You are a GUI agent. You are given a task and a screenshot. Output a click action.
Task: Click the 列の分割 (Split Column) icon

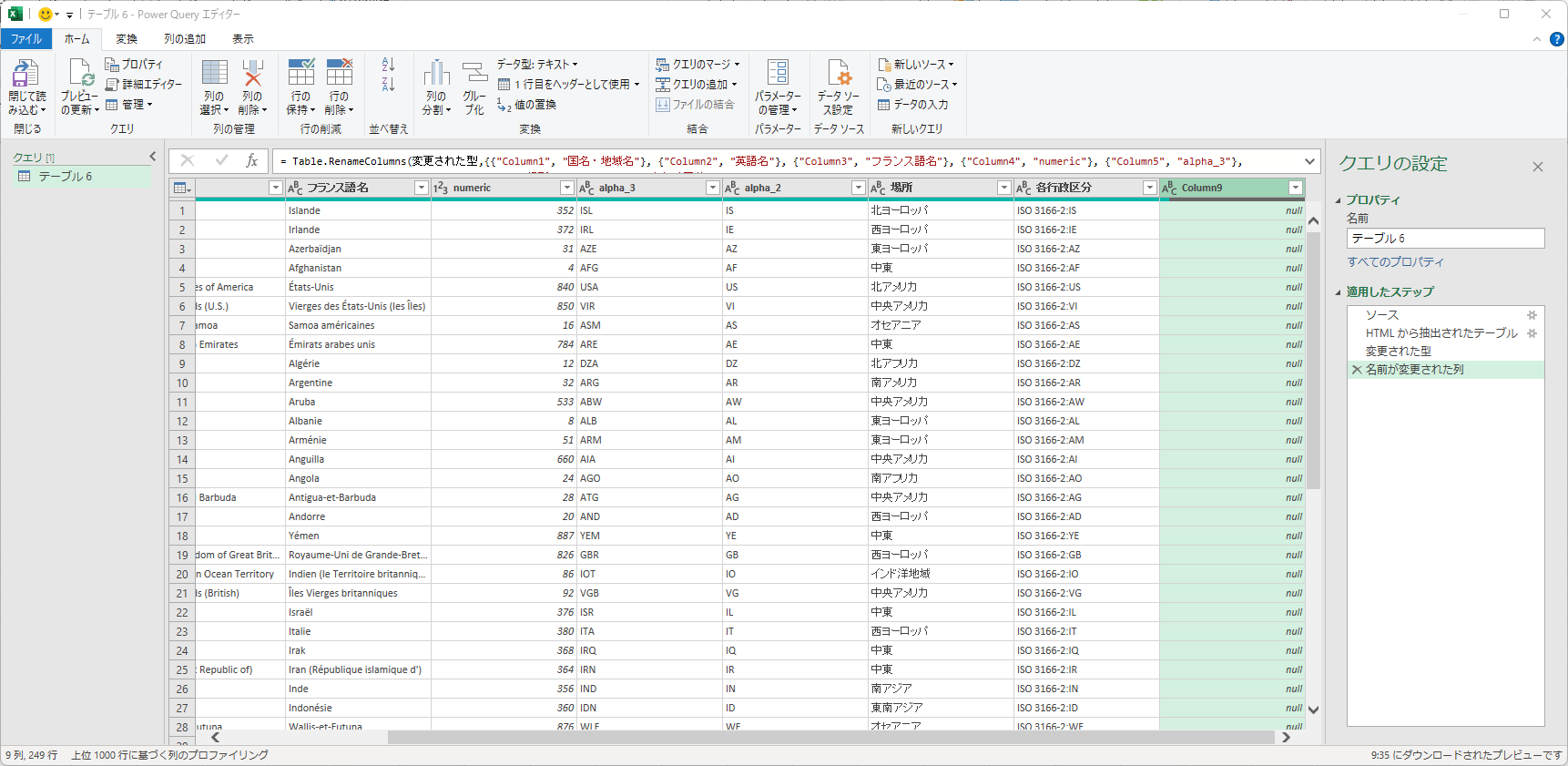436,75
